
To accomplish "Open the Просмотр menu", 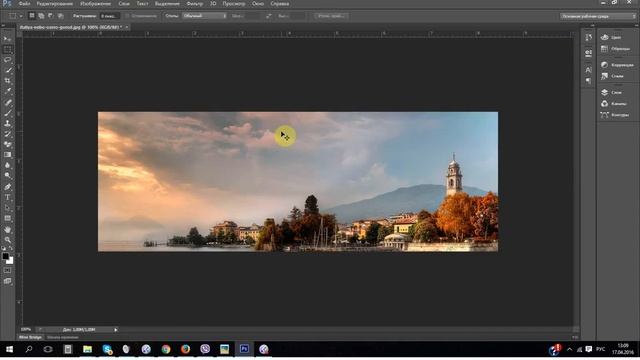I will 234,4.
